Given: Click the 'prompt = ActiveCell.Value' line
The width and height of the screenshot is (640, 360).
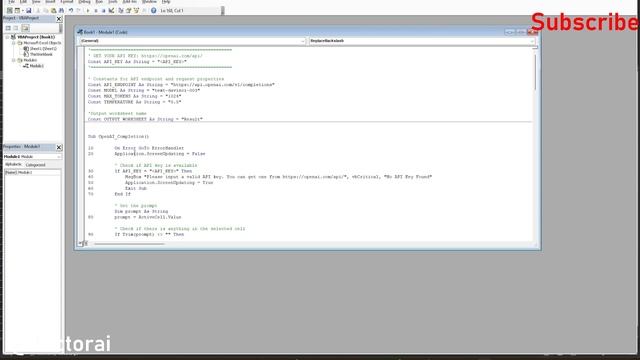Looking at the screenshot, I should (148, 217).
